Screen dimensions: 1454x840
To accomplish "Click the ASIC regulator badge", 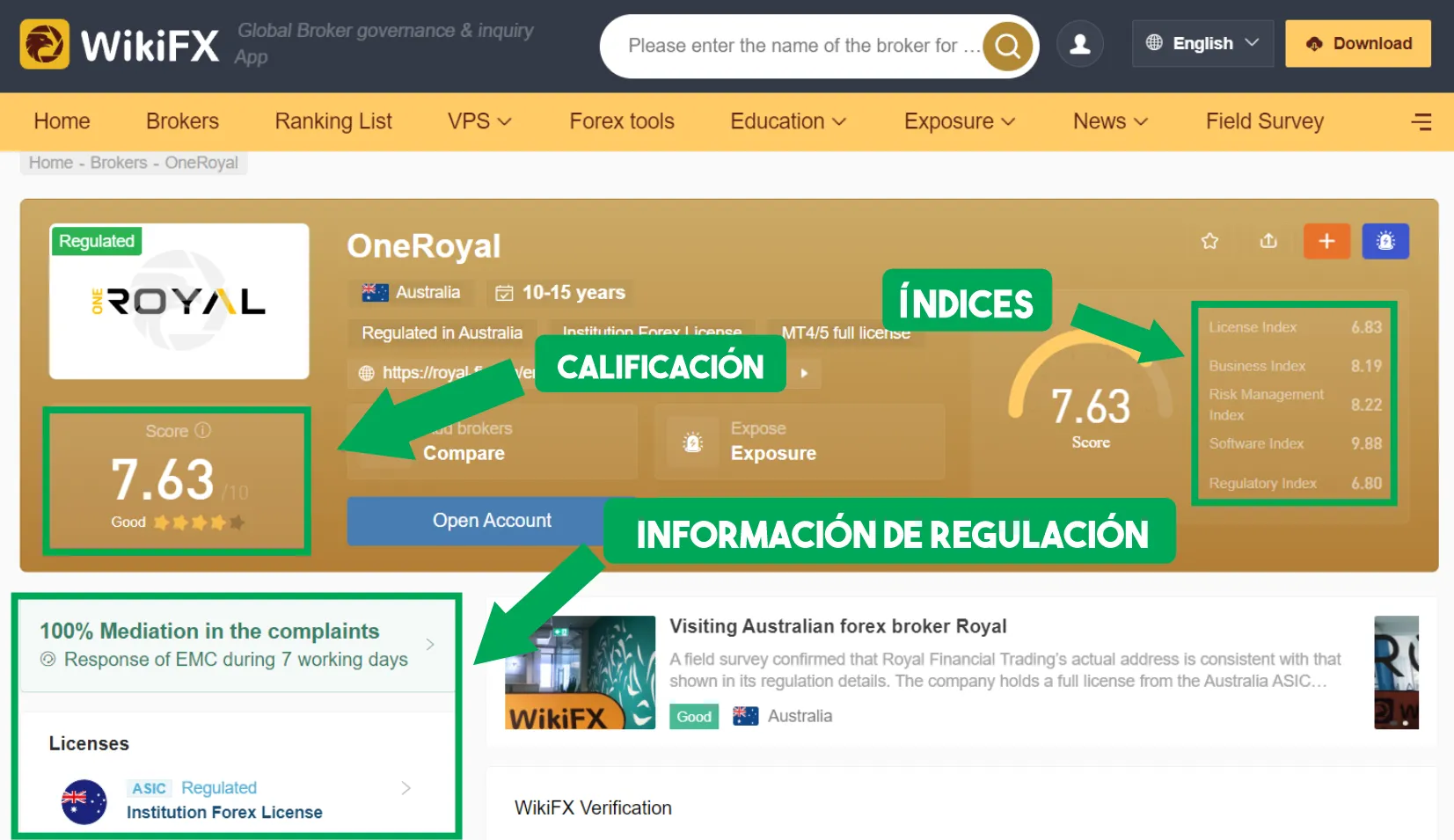I will 149,788.
